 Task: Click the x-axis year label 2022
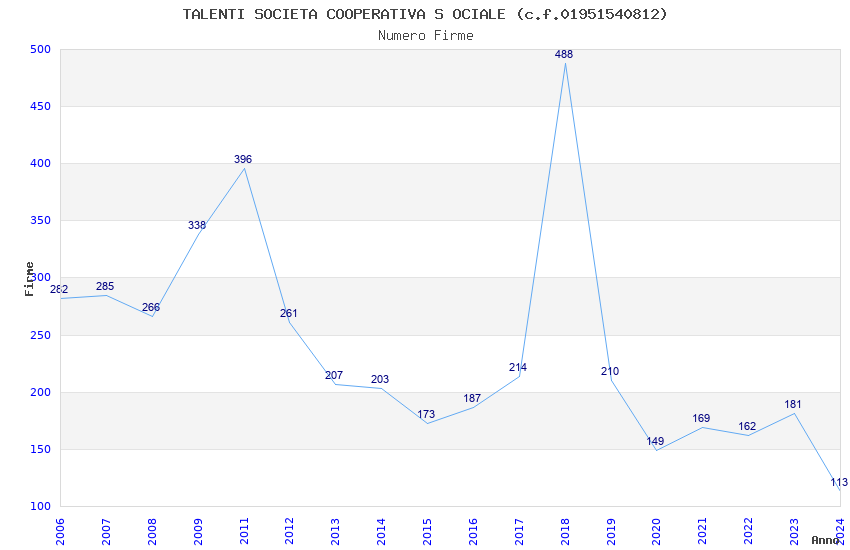point(749,532)
